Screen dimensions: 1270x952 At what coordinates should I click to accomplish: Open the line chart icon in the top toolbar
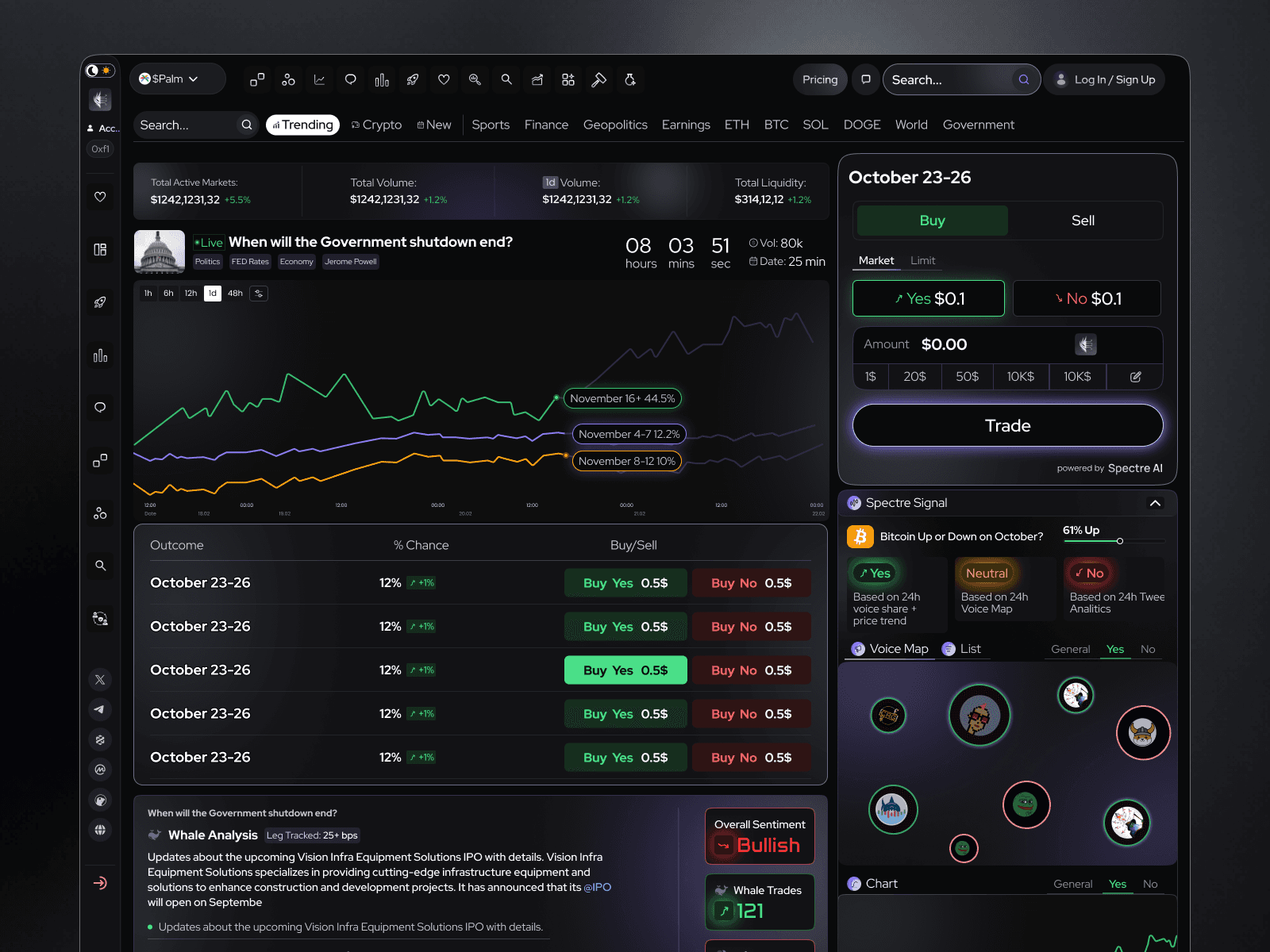(x=319, y=79)
